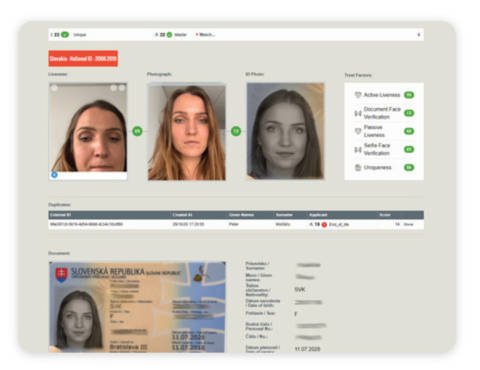Screen dimensions: 480x370
Task: Click the Selfie Face Verification compare icon
Action: [358, 149]
